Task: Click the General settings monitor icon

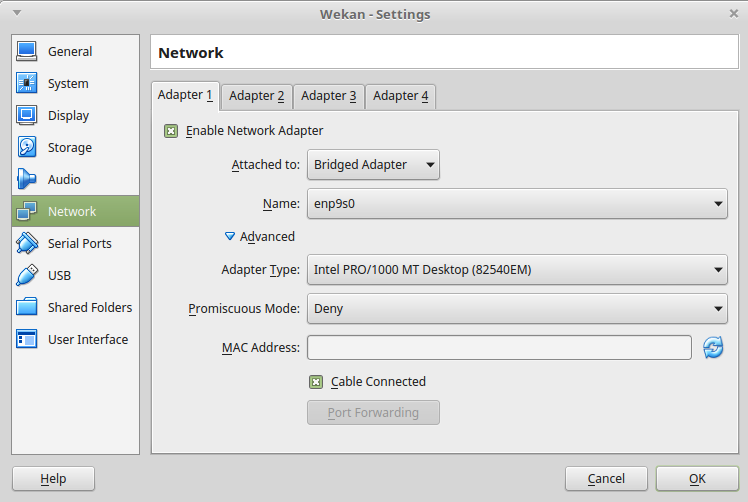Action: pos(27,52)
